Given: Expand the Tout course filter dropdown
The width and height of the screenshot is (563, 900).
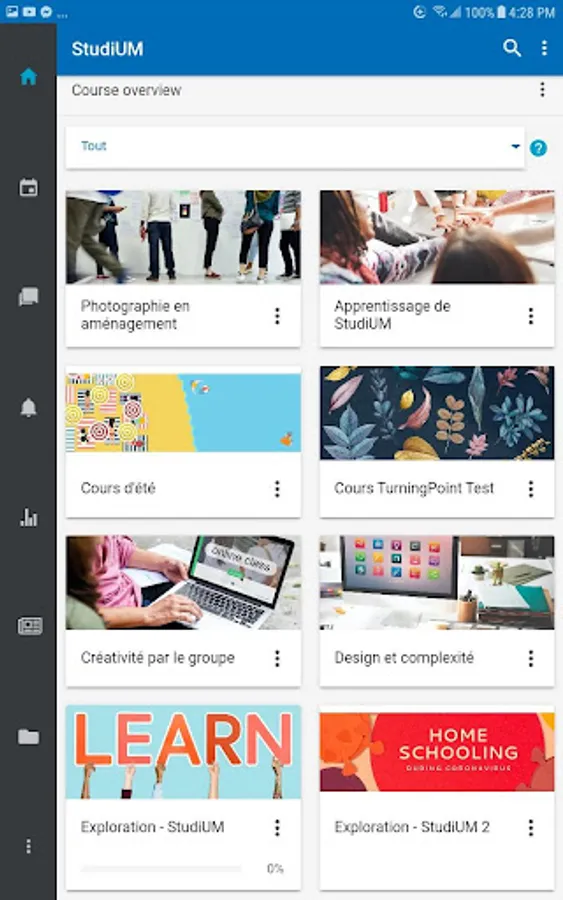Looking at the screenshot, I should [295, 147].
